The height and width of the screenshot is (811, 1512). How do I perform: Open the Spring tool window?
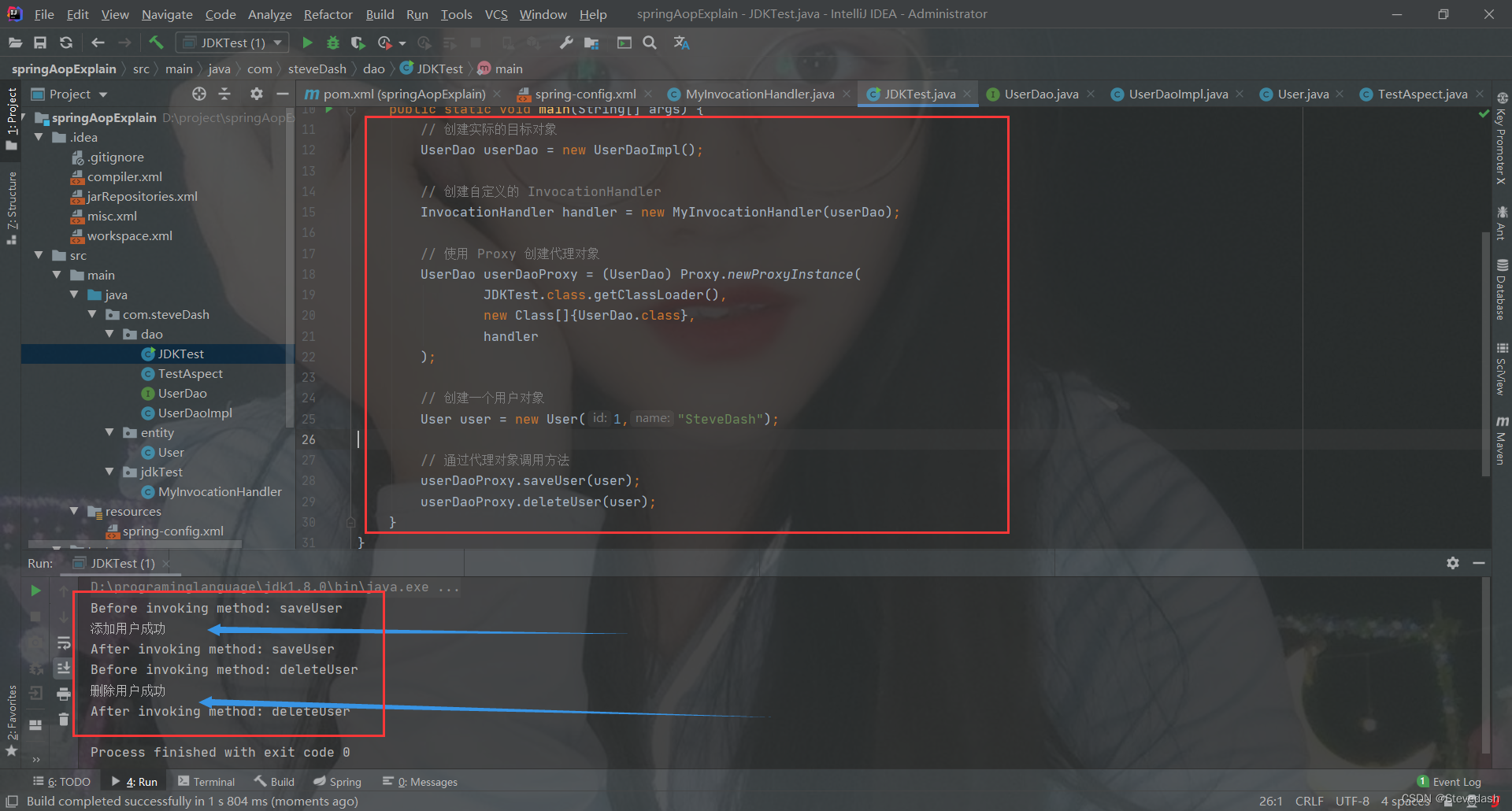coord(338,782)
